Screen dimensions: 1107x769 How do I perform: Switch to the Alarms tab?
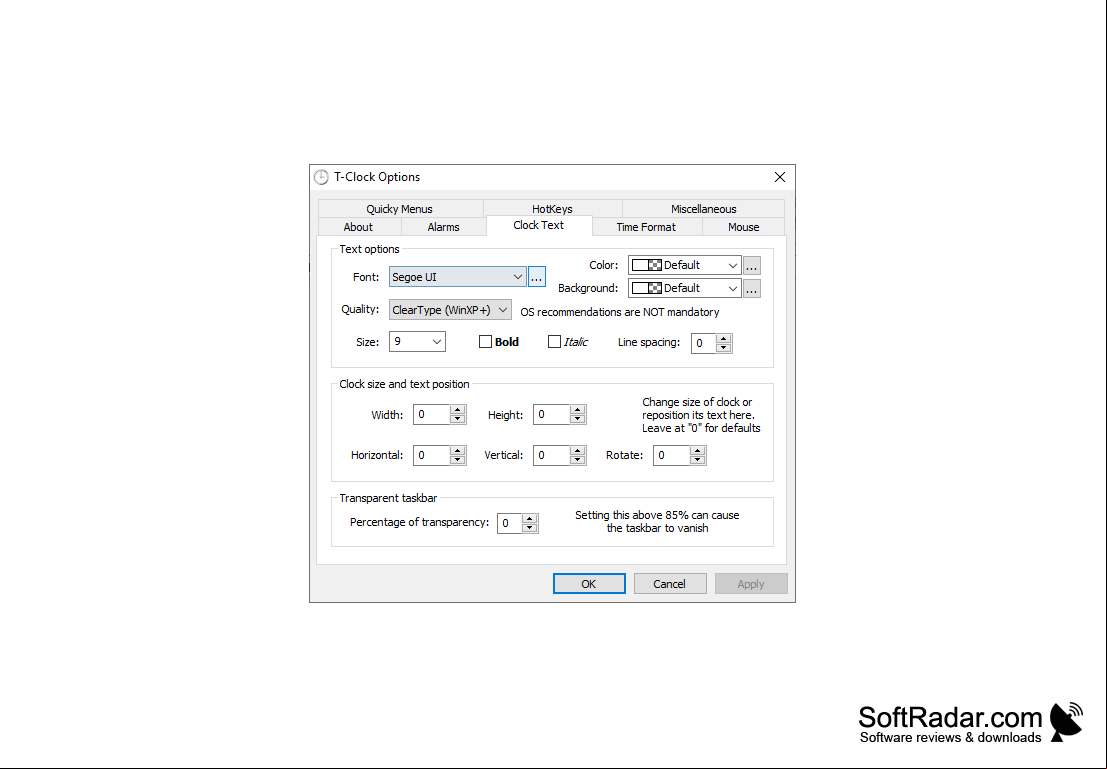[x=443, y=227]
